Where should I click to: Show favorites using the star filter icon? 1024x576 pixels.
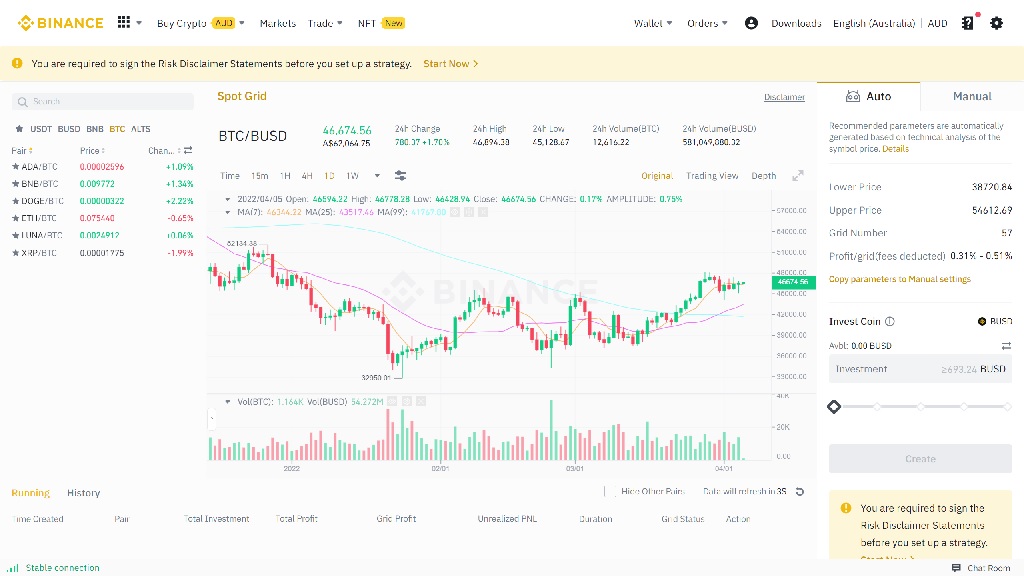tap(19, 129)
